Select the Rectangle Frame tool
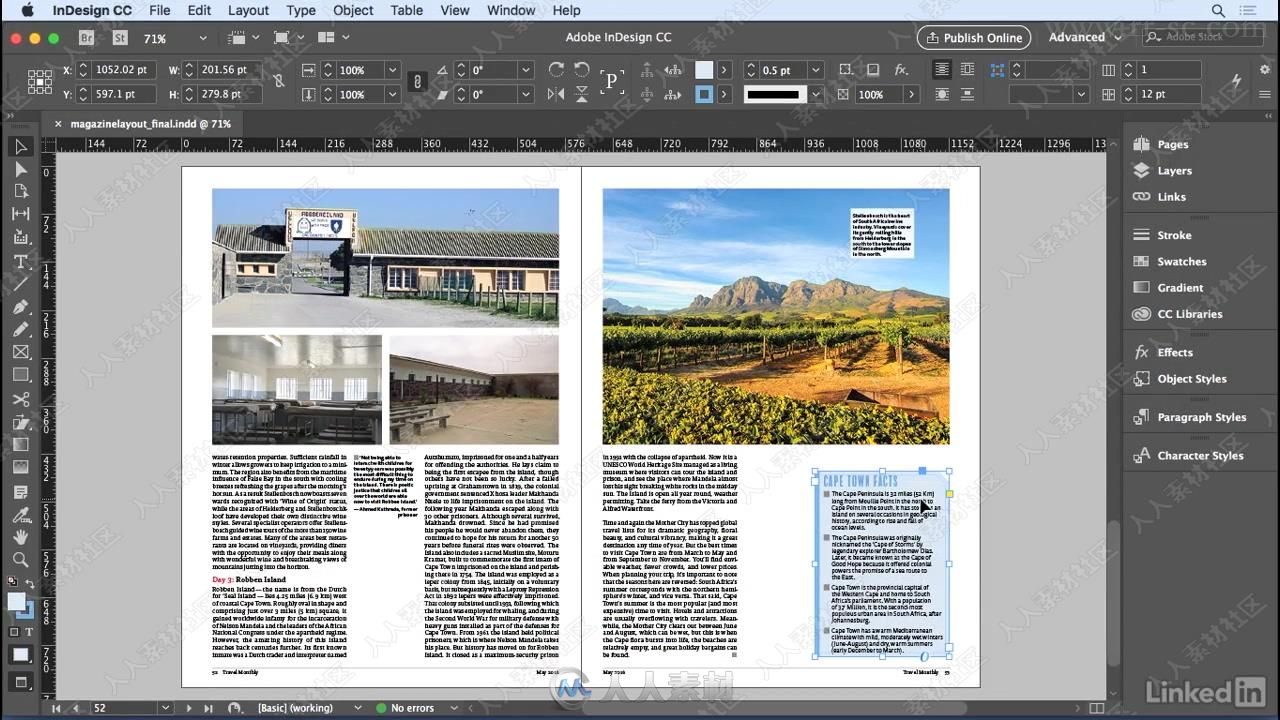The height and width of the screenshot is (720, 1280). pos(20,352)
